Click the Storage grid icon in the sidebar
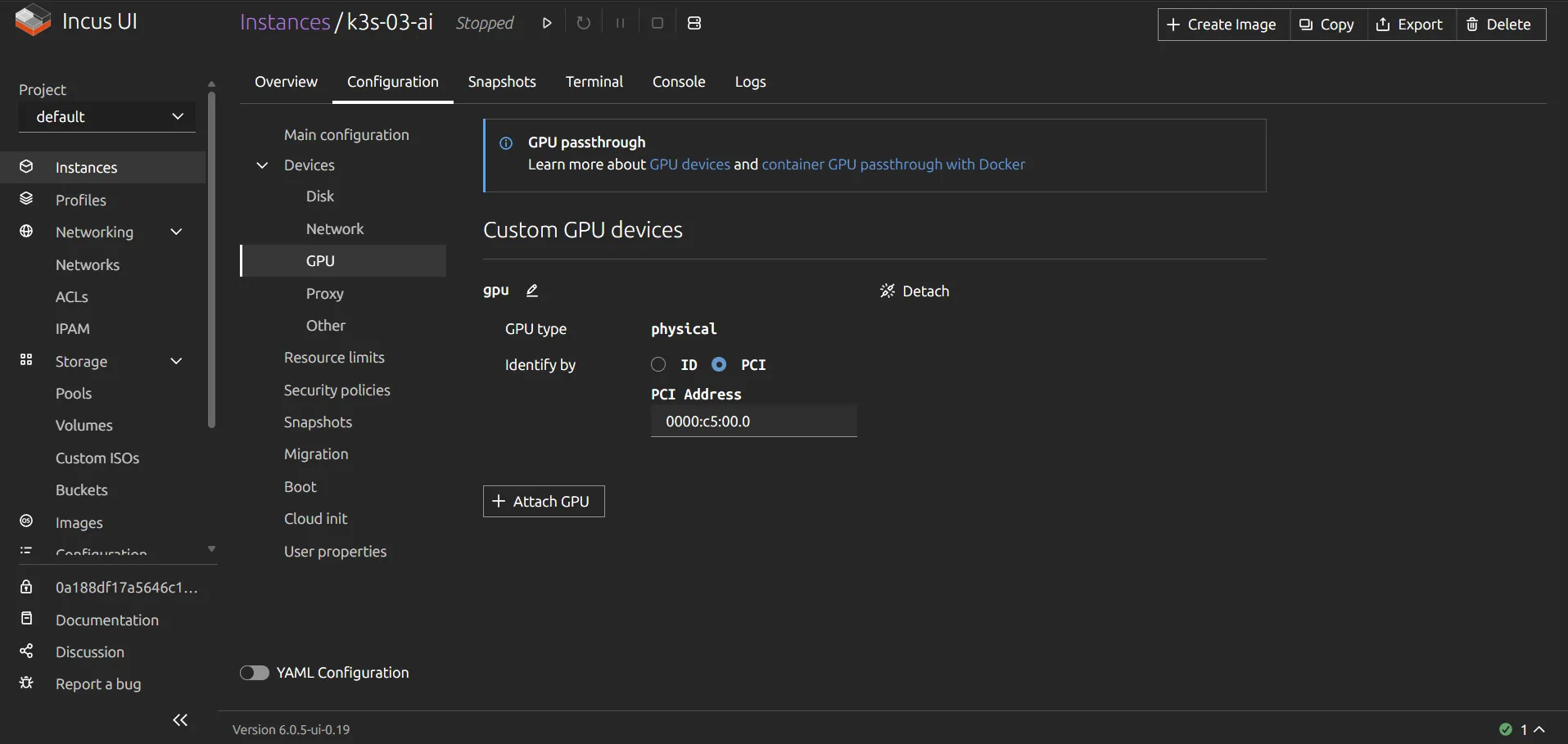The height and width of the screenshot is (744, 1568). coord(26,360)
